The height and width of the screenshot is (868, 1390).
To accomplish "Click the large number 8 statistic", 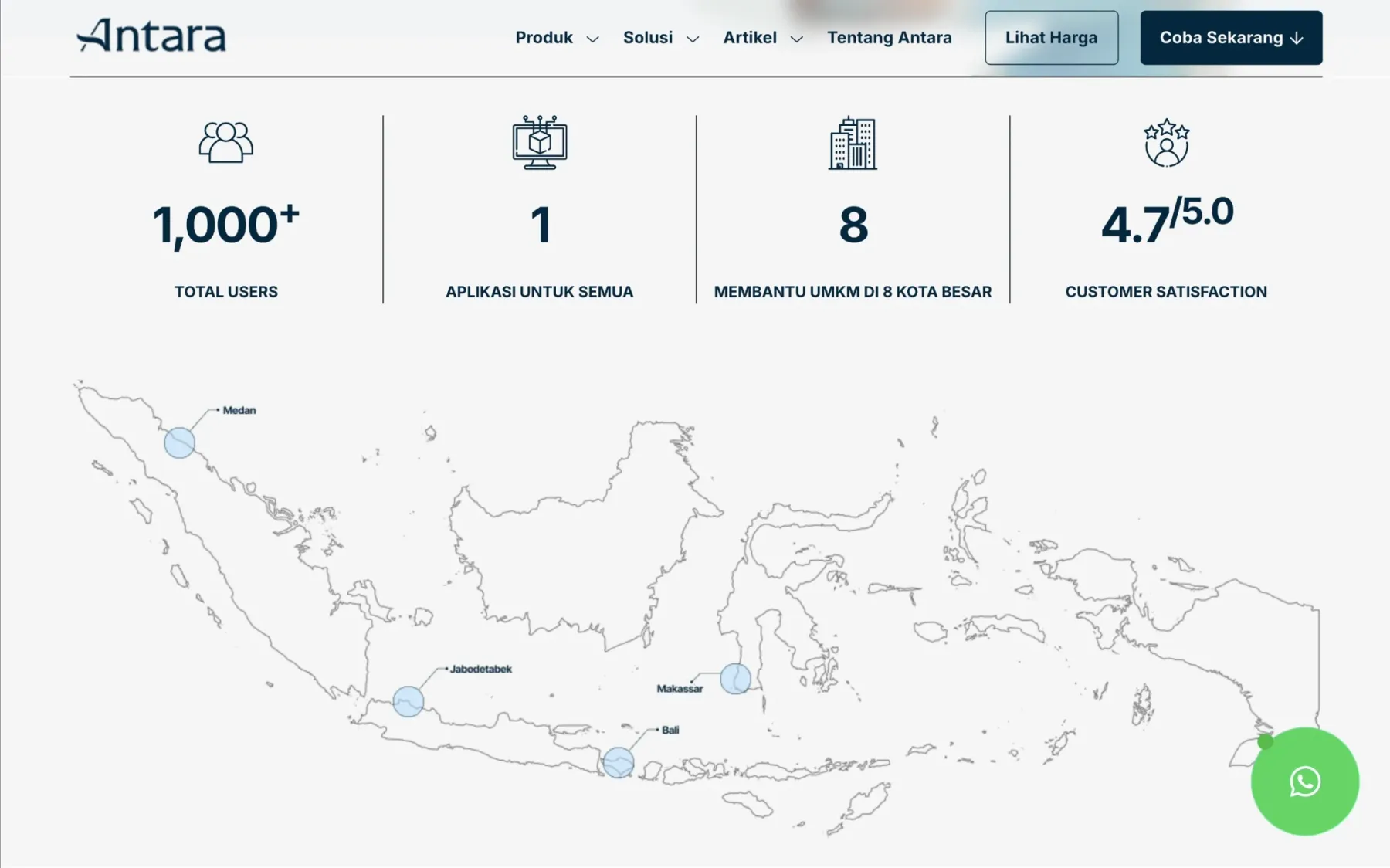I will (853, 225).
